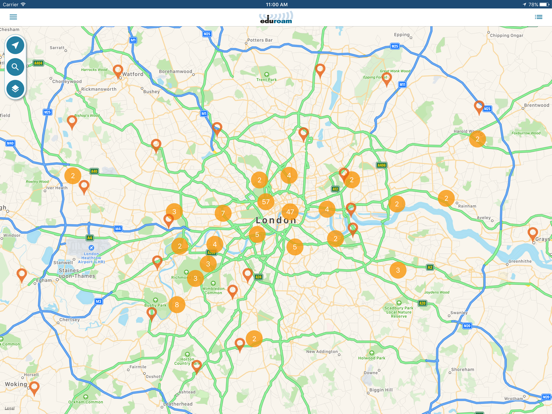The image size is (552, 414).
Task: Select cluster 2 left of New Addington
Action: click(x=254, y=339)
